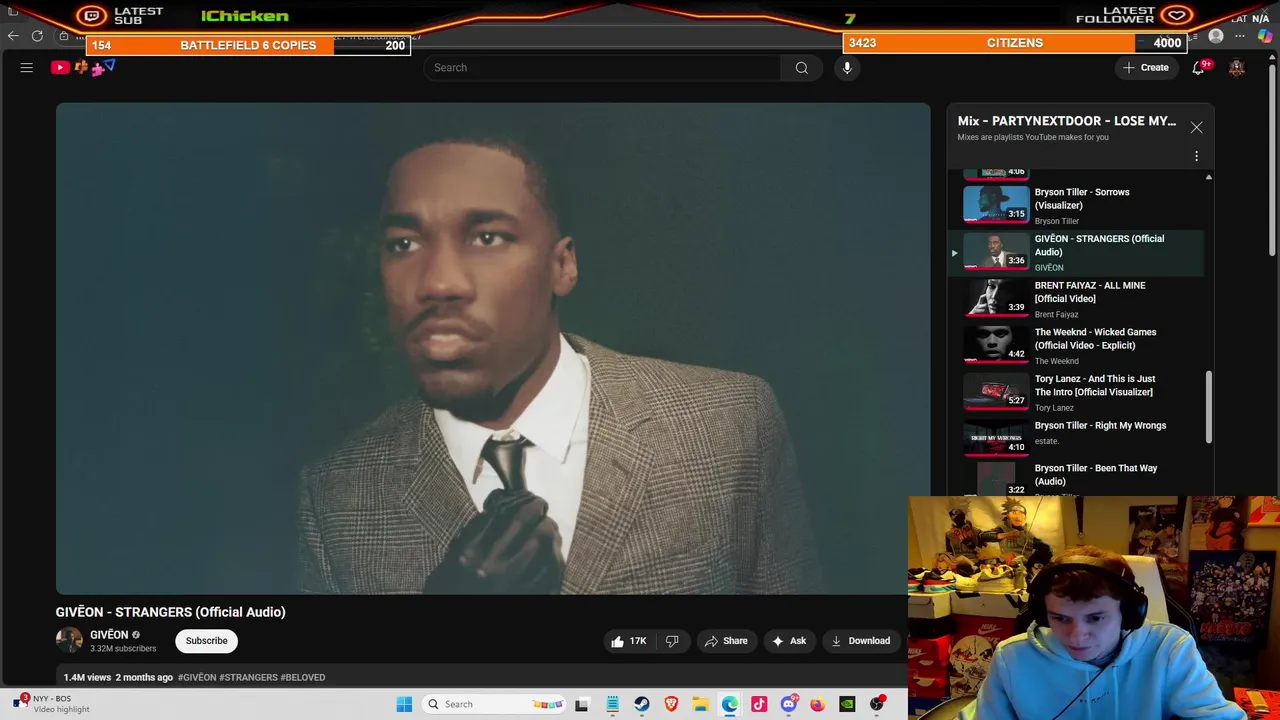Click the #BELOVED hashtag

point(303,677)
